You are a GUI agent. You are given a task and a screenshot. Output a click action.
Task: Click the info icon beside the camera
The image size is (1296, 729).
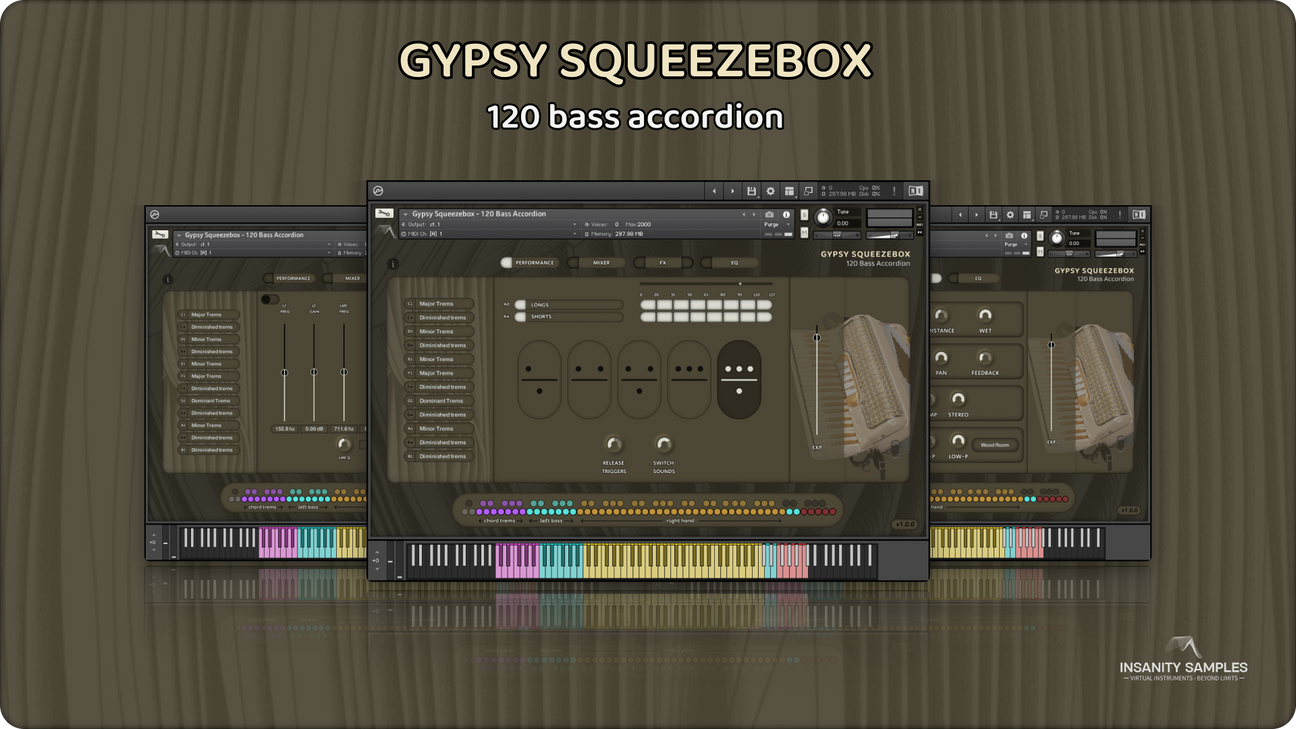click(786, 214)
